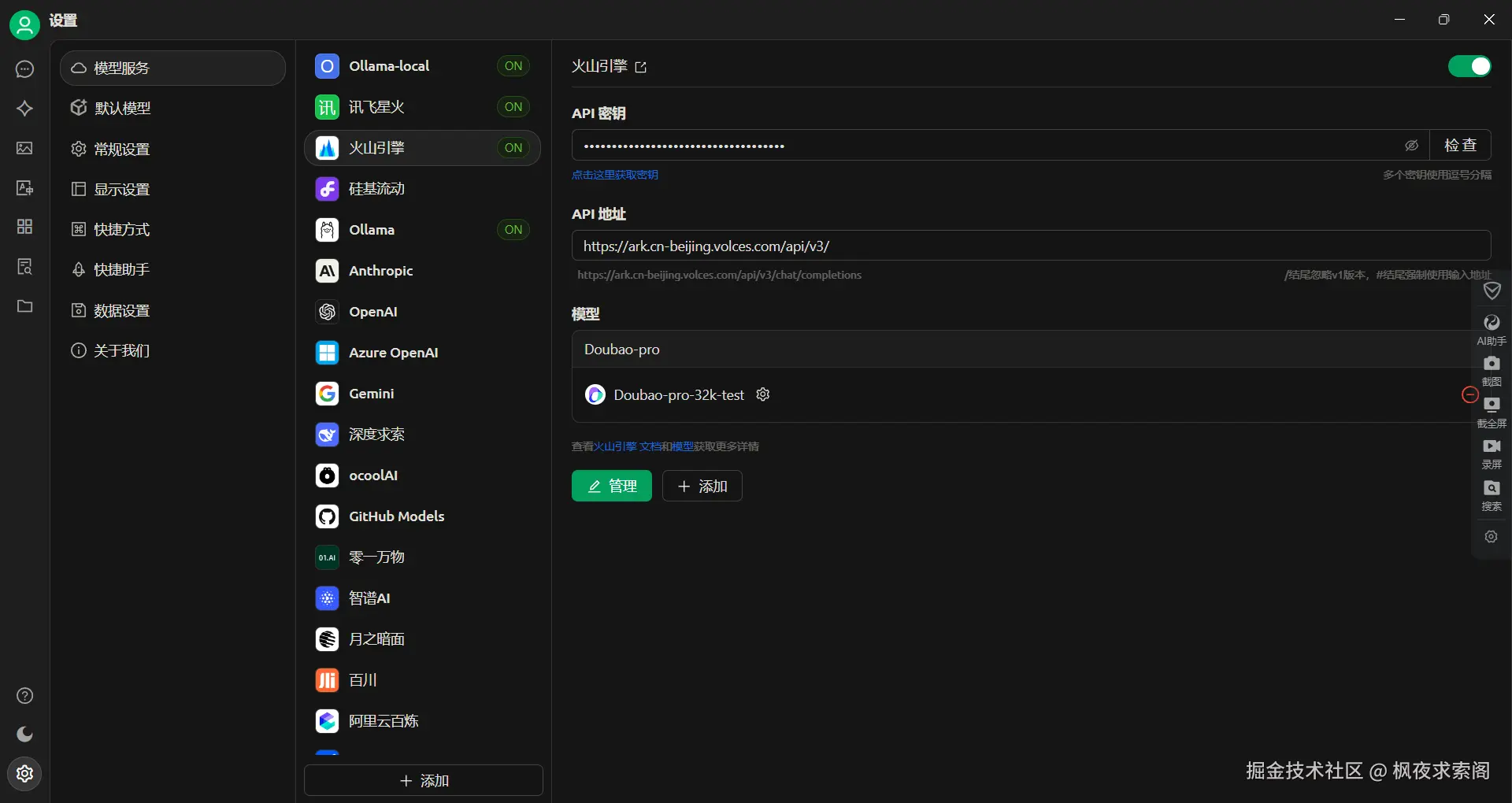The width and height of the screenshot is (1512, 803).
Task: Go to 默认模型 settings
Action: click(x=172, y=109)
